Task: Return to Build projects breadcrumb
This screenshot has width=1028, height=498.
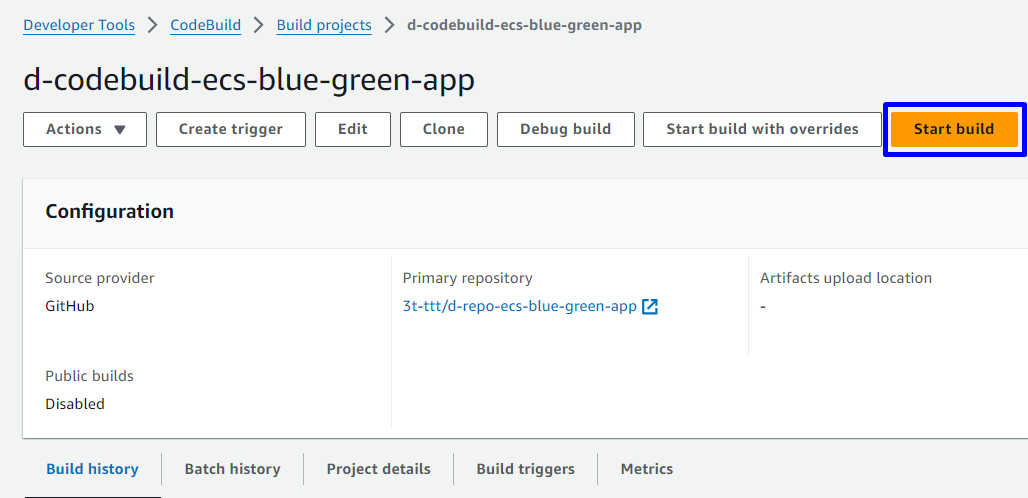Action: [324, 25]
